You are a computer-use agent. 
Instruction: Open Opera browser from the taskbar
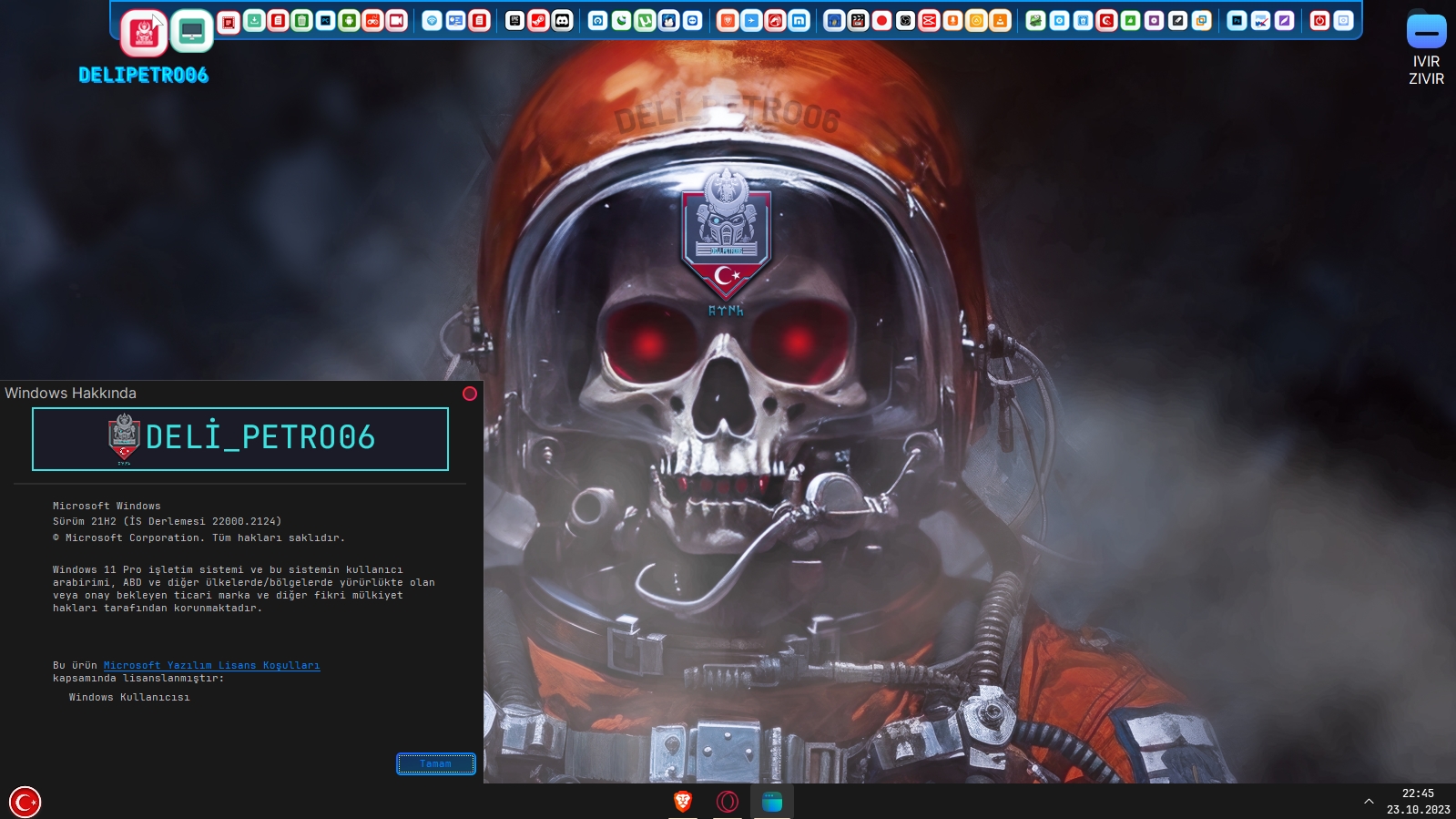point(728,802)
